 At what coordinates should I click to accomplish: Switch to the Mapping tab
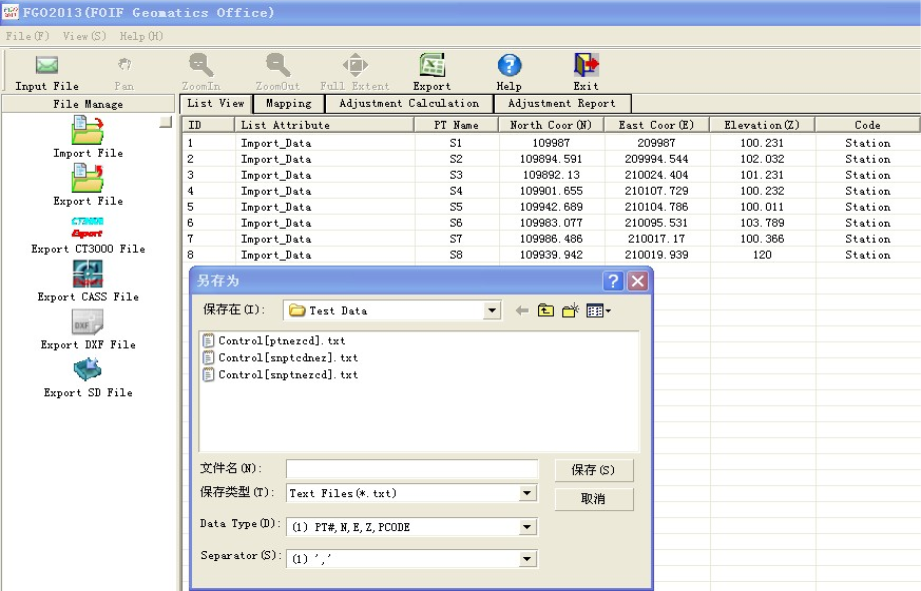pyautogui.click(x=288, y=103)
